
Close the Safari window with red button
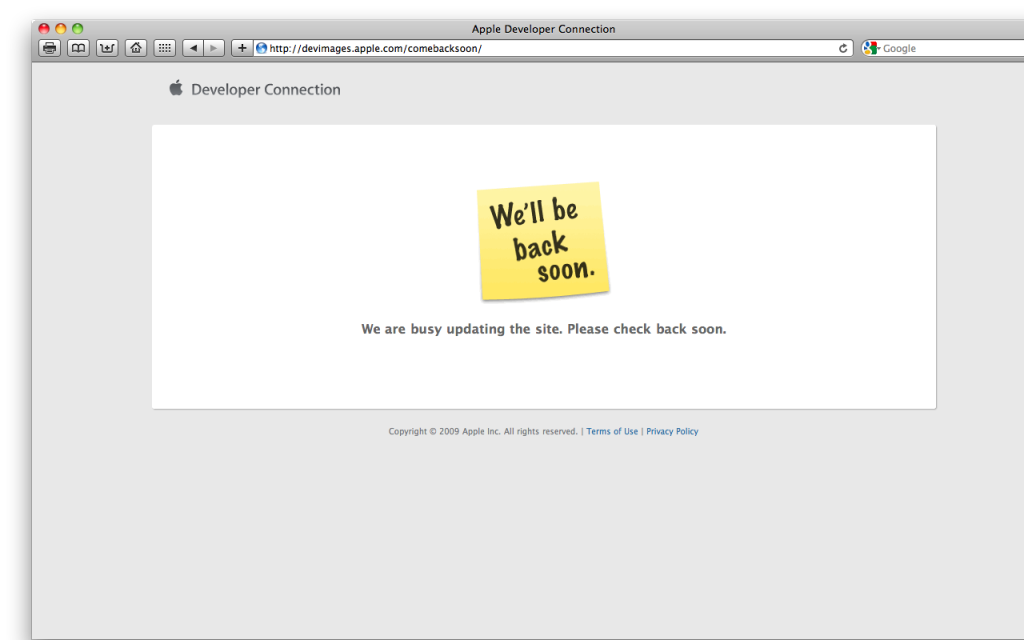pyautogui.click(x=44, y=28)
